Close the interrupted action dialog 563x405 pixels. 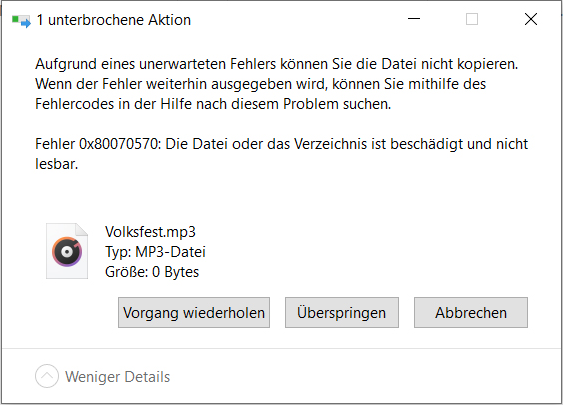pyautogui.click(x=531, y=19)
